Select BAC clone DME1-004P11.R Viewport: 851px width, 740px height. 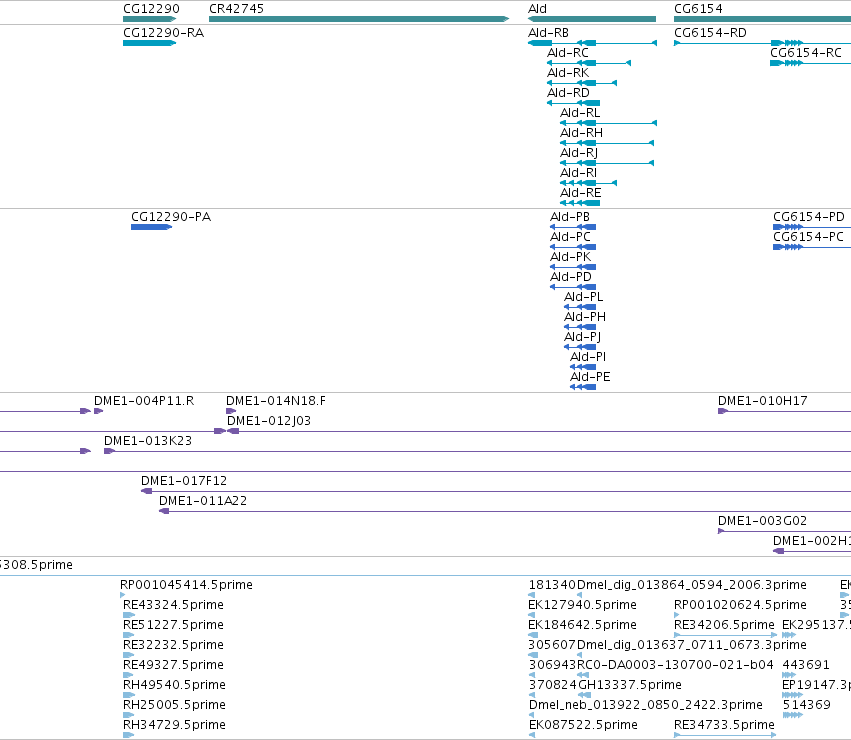(x=144, y=401)
